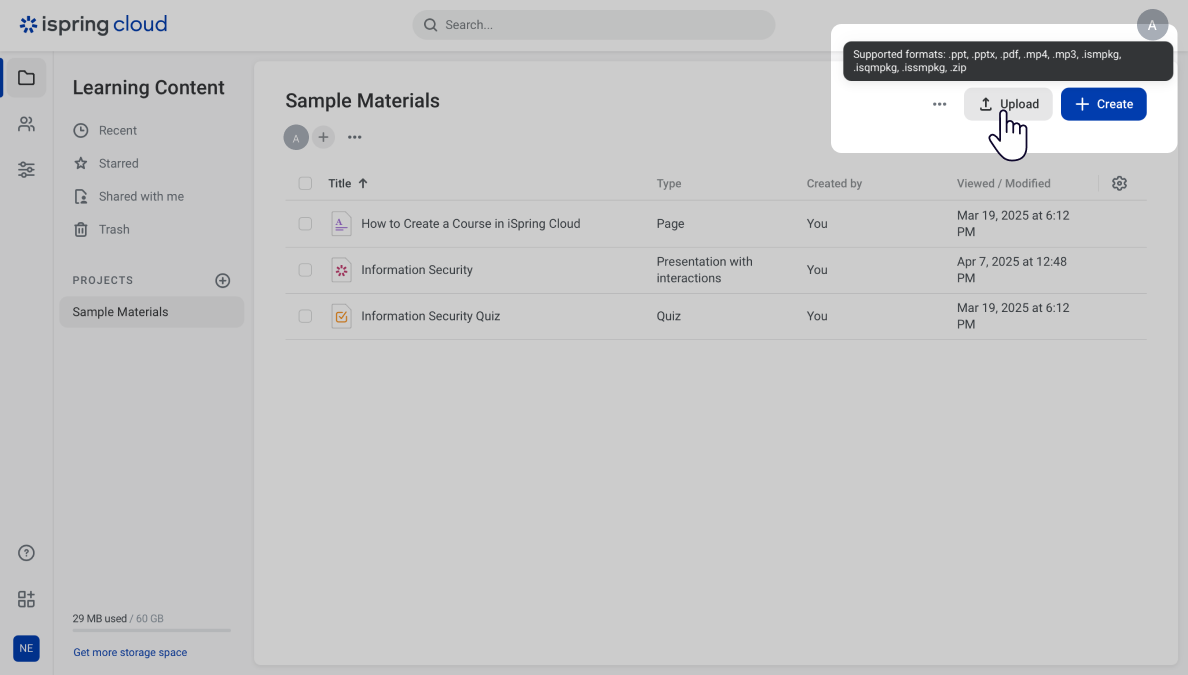1188x675 pixels.
Task: Open the more options menu beside Upload
Action: click(939, 103)
